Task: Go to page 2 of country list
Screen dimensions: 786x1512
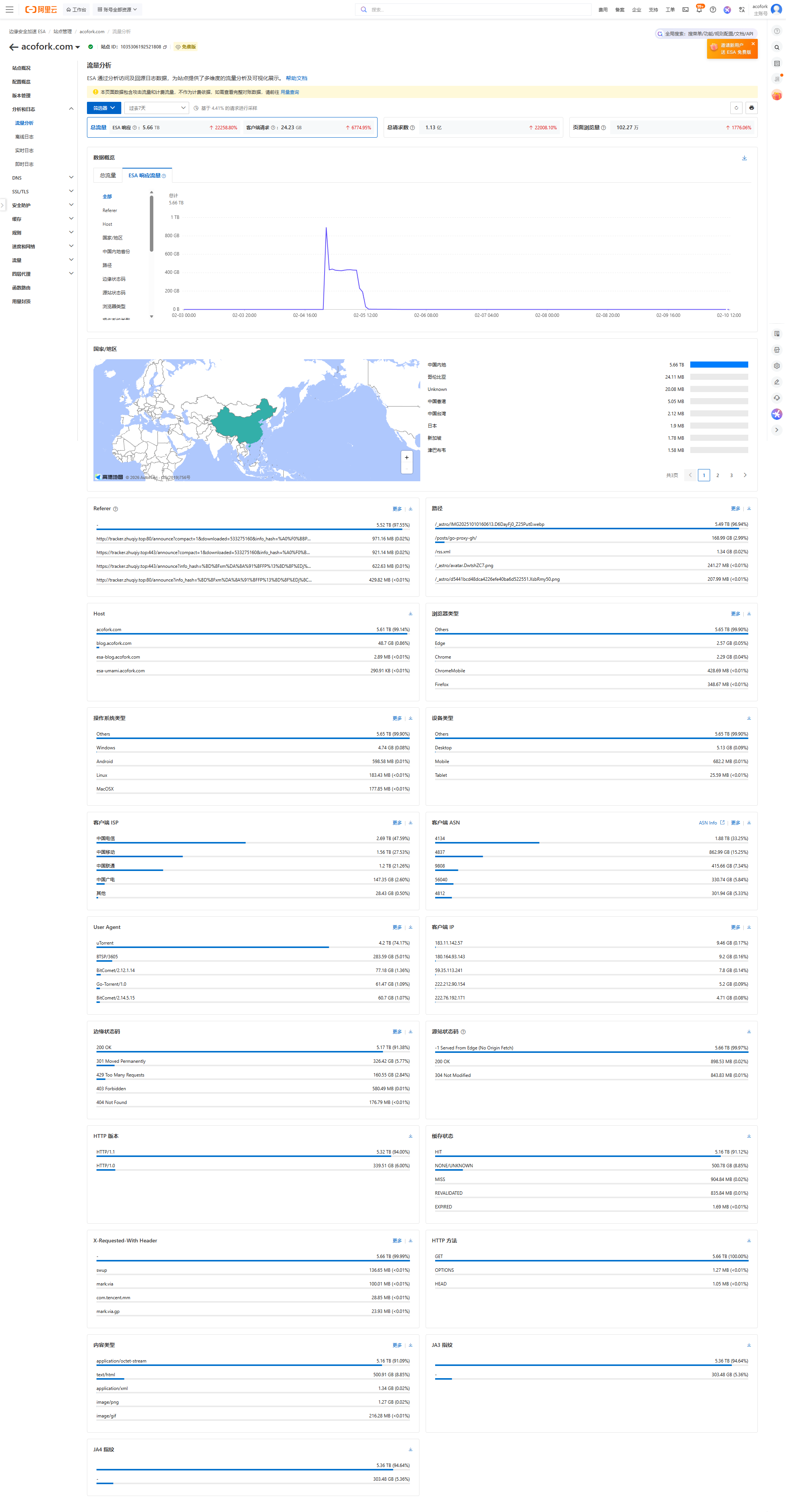Action: point(717,476)
